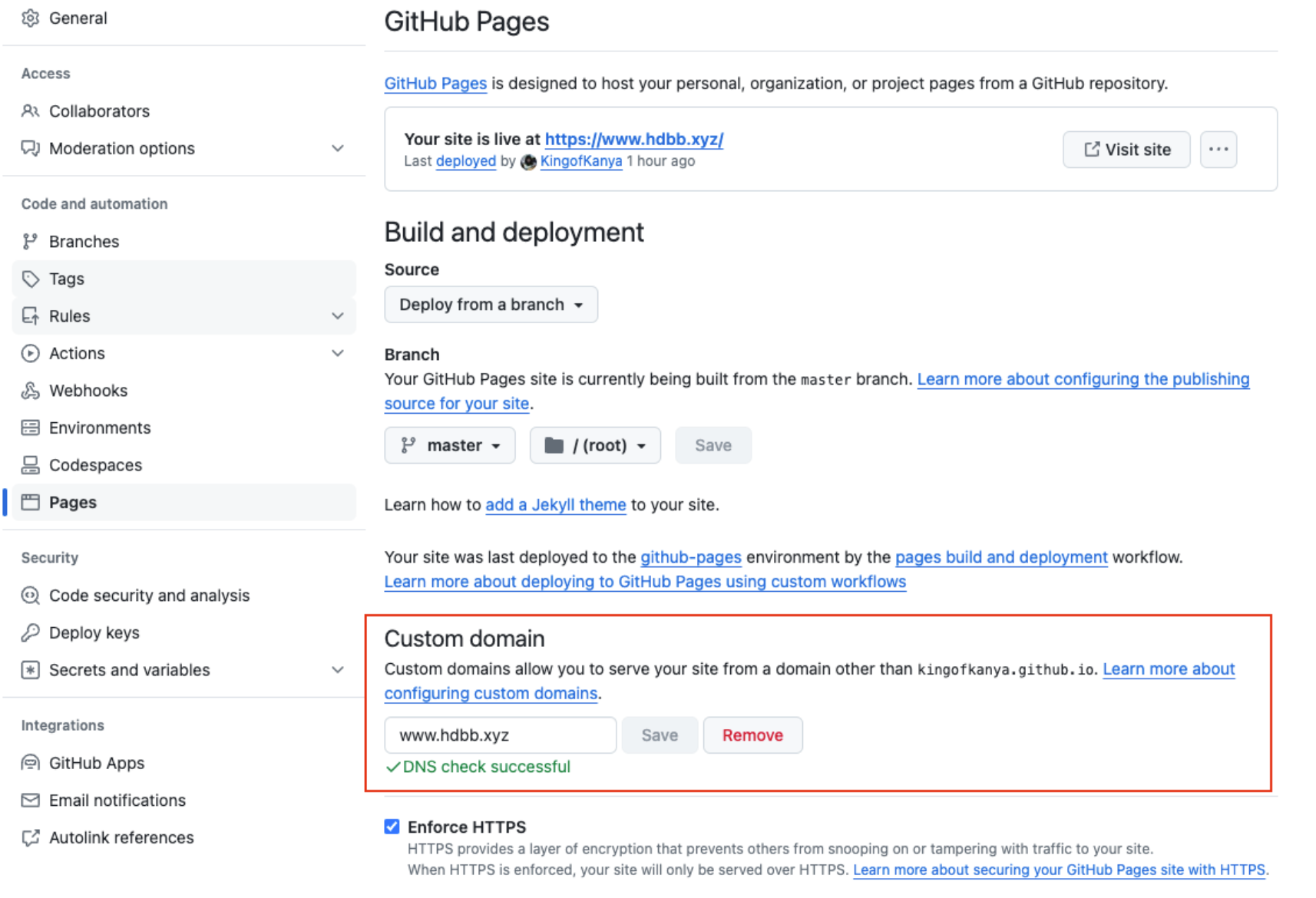Click the Moderation options comment icon
Image resolution: width=1316 pixels, height=898 pixels.
(x=30, y=148)
